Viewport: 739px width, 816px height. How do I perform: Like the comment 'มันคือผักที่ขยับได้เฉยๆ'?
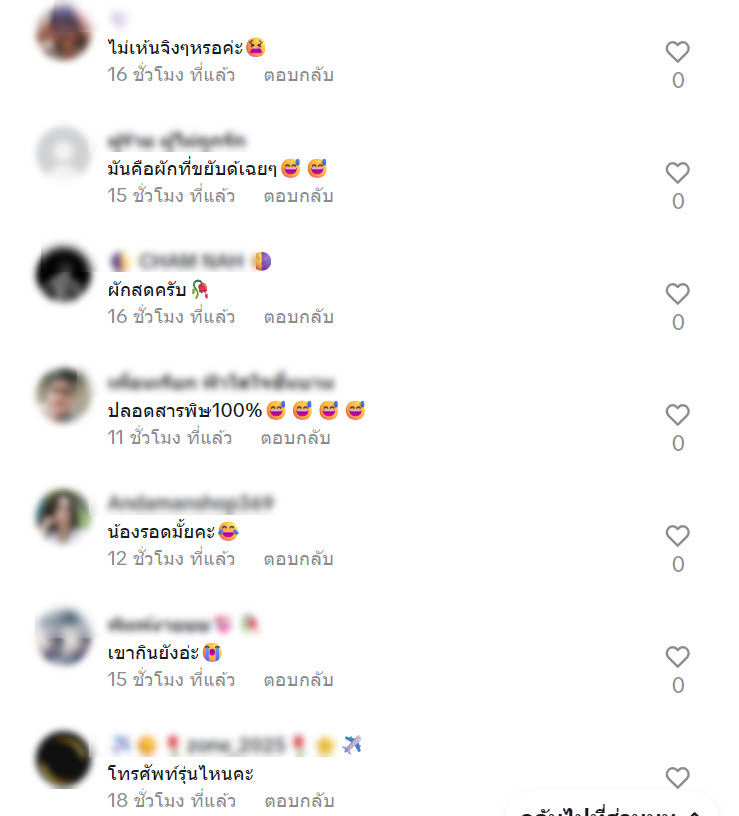678,172
